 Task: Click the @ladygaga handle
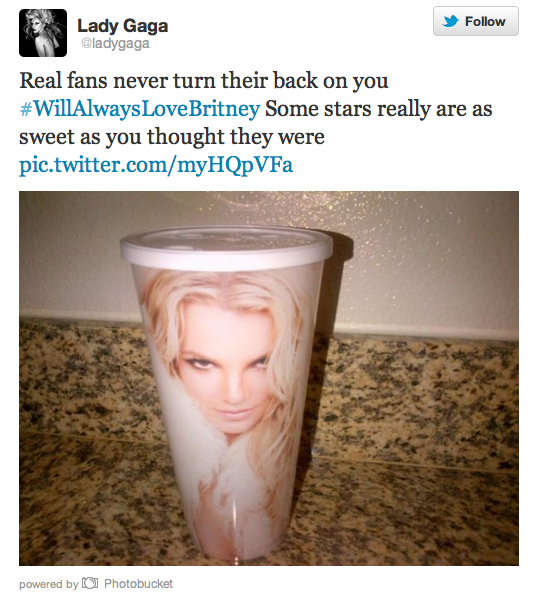click(115, 44)
